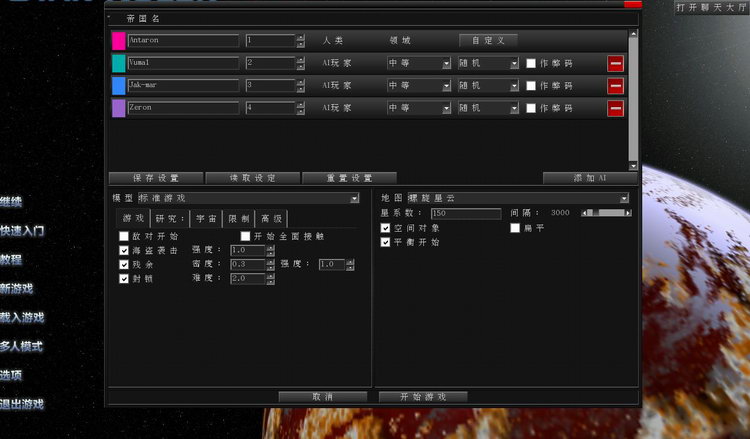This screenshot has height=439, width=750.
Task: Click 海盗袭击 强度 stepper
Action: point(271,251)
